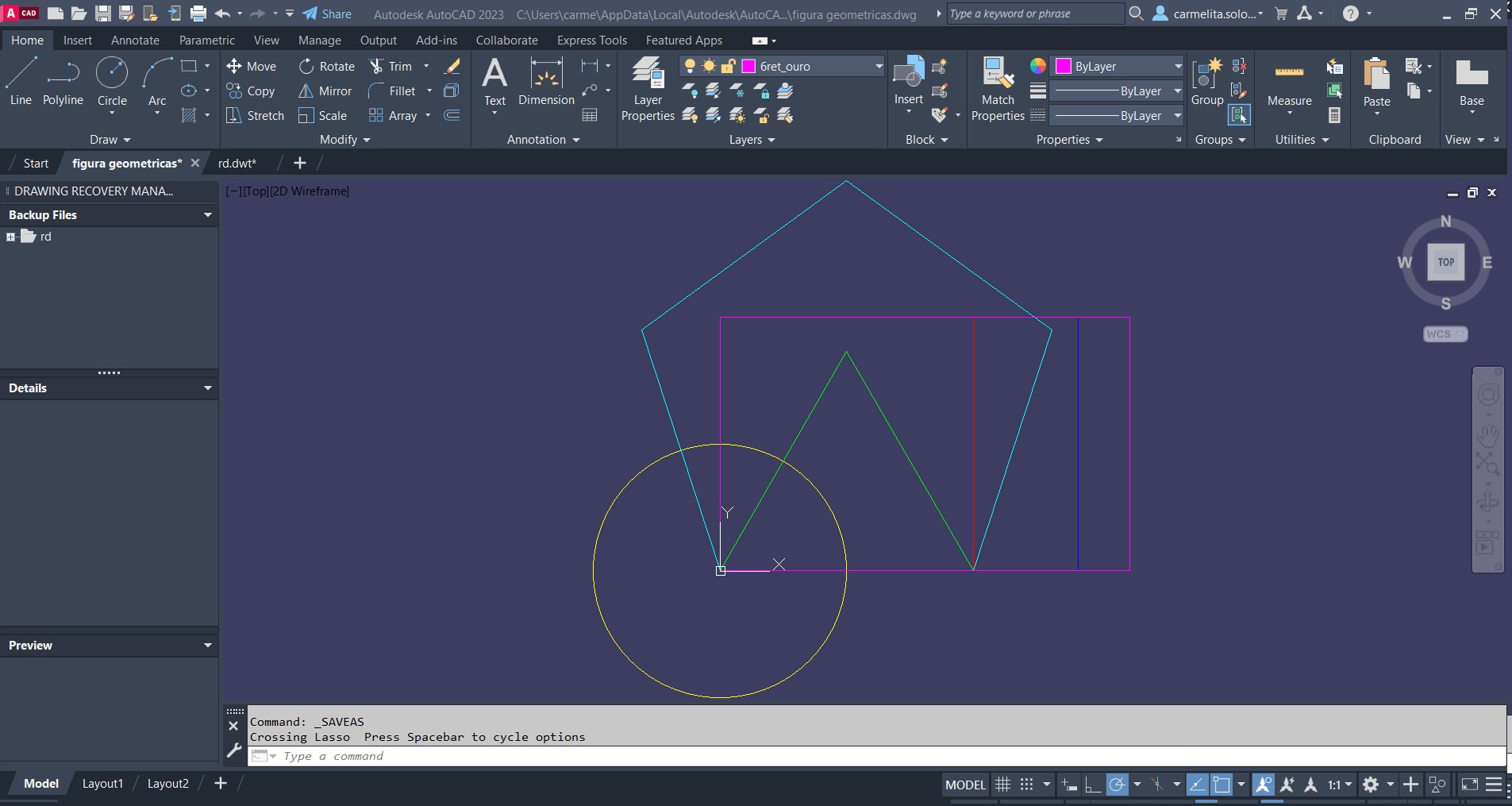Click the Rotate tool
The height and width of the screenshot is (806, 1512).
point(326,67)
